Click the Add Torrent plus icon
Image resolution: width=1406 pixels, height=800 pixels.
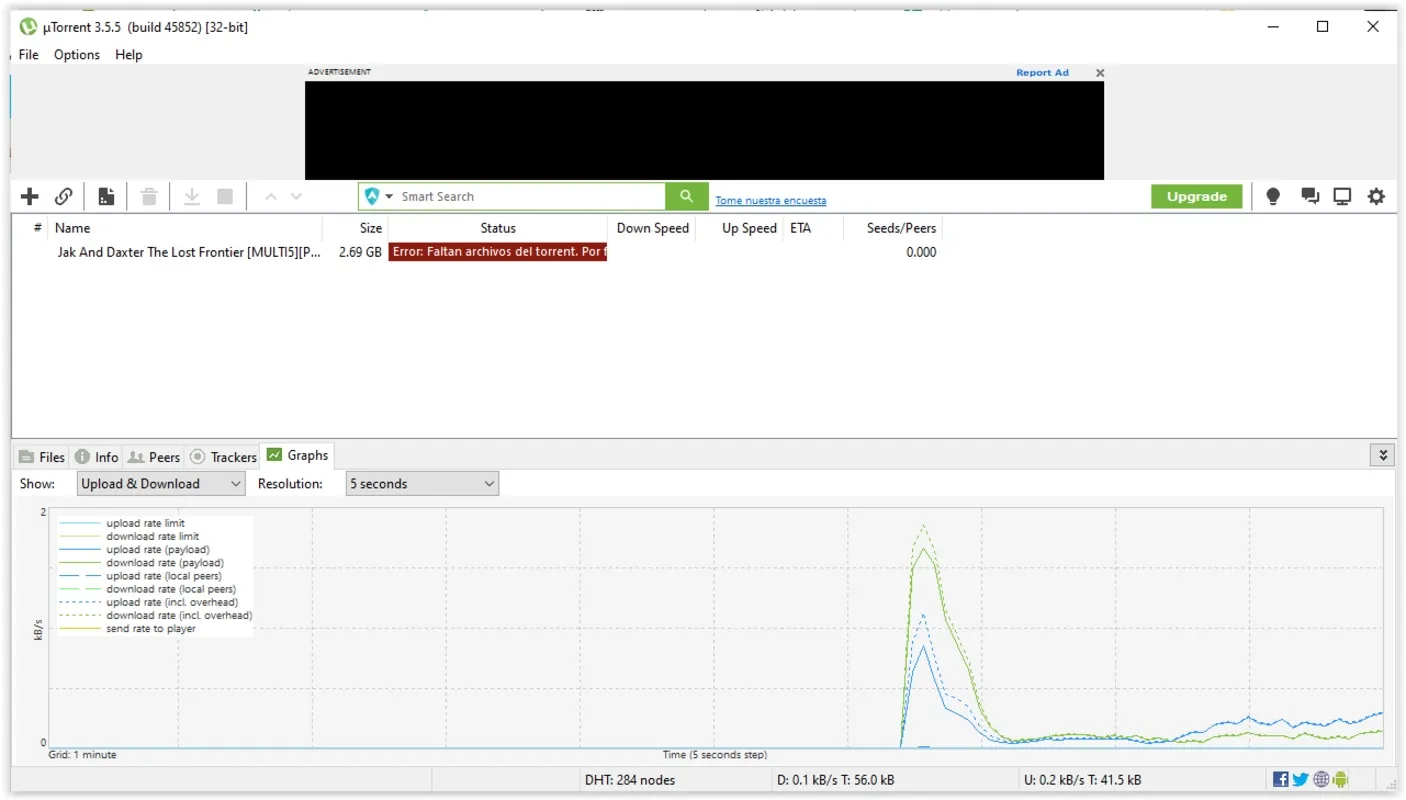[x=30, y=197]
